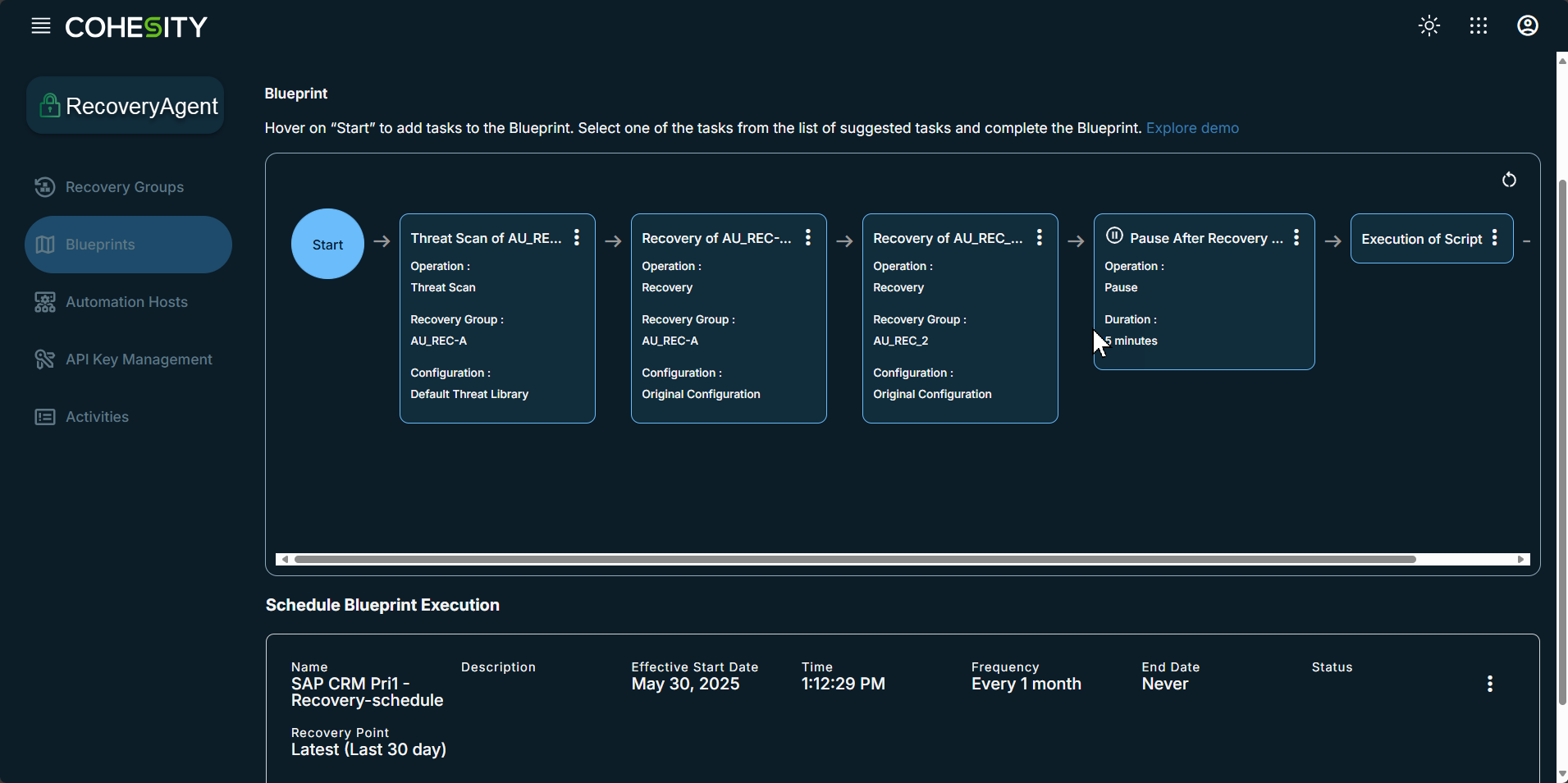Screen dimensions: 1568x783
Task: Go to Automation Hosts
Action: [126, 302]
